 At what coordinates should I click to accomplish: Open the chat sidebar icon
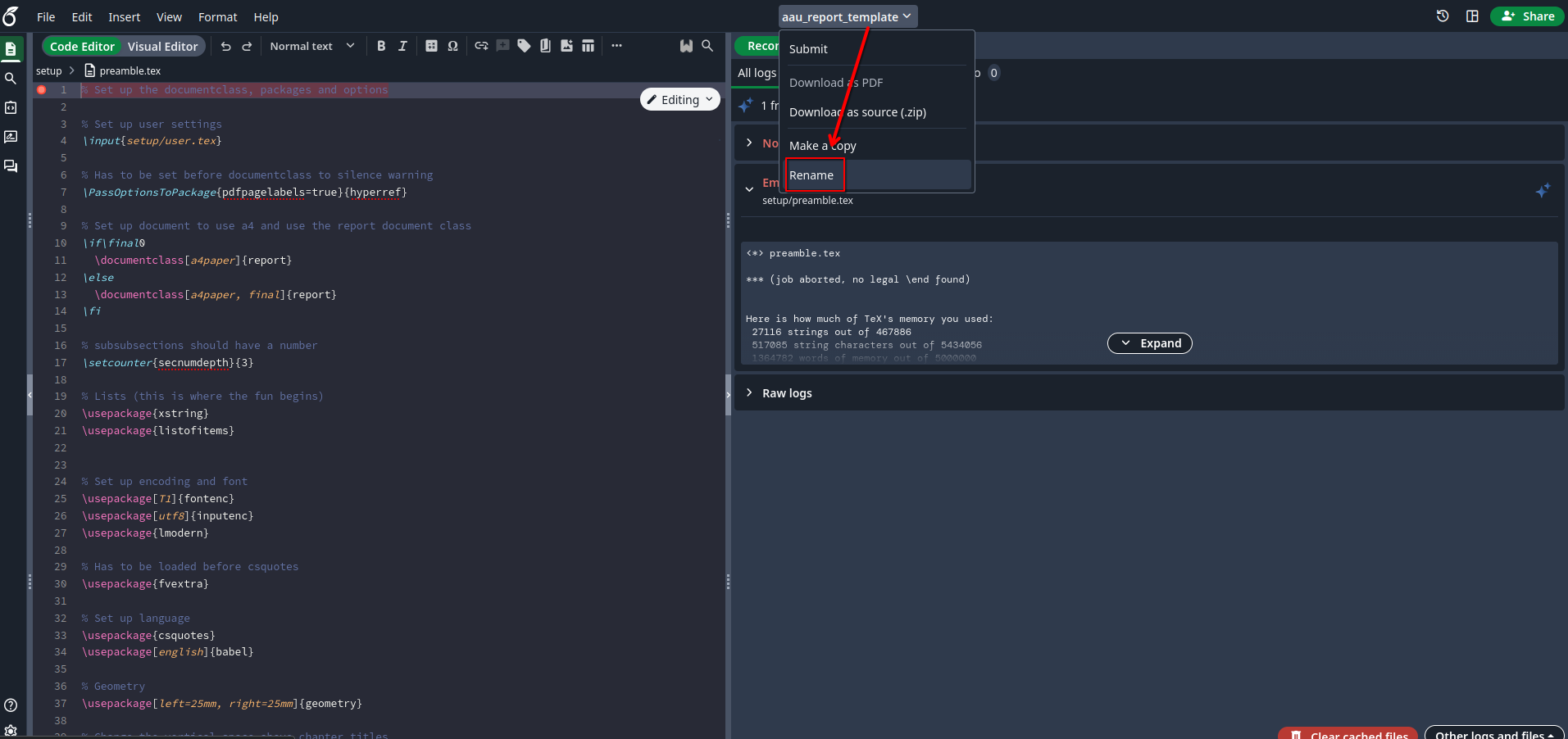[x=11, y=166]
